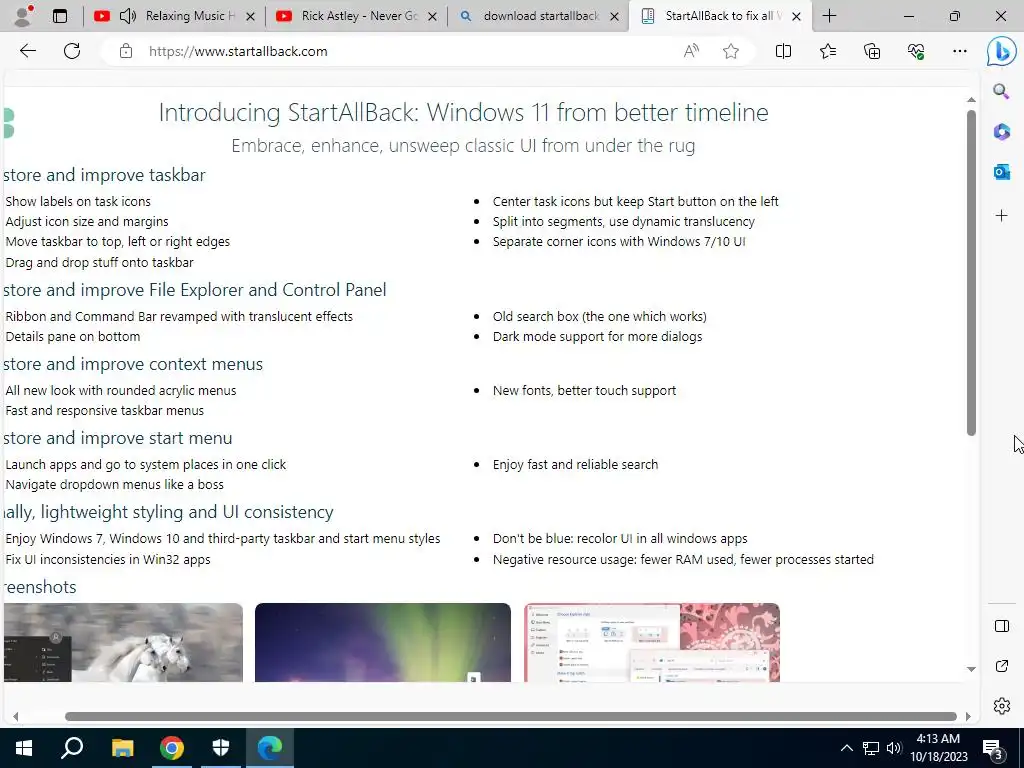1024x768 pixels.
Task: Add page to favorites star
Action: click(731, 51)
